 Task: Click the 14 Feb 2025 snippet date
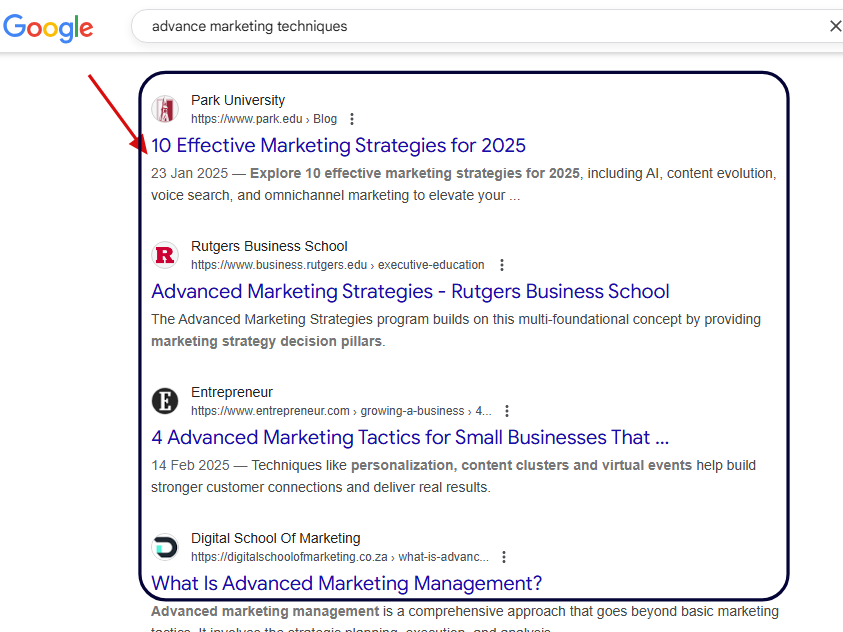[x=190, y=465]
